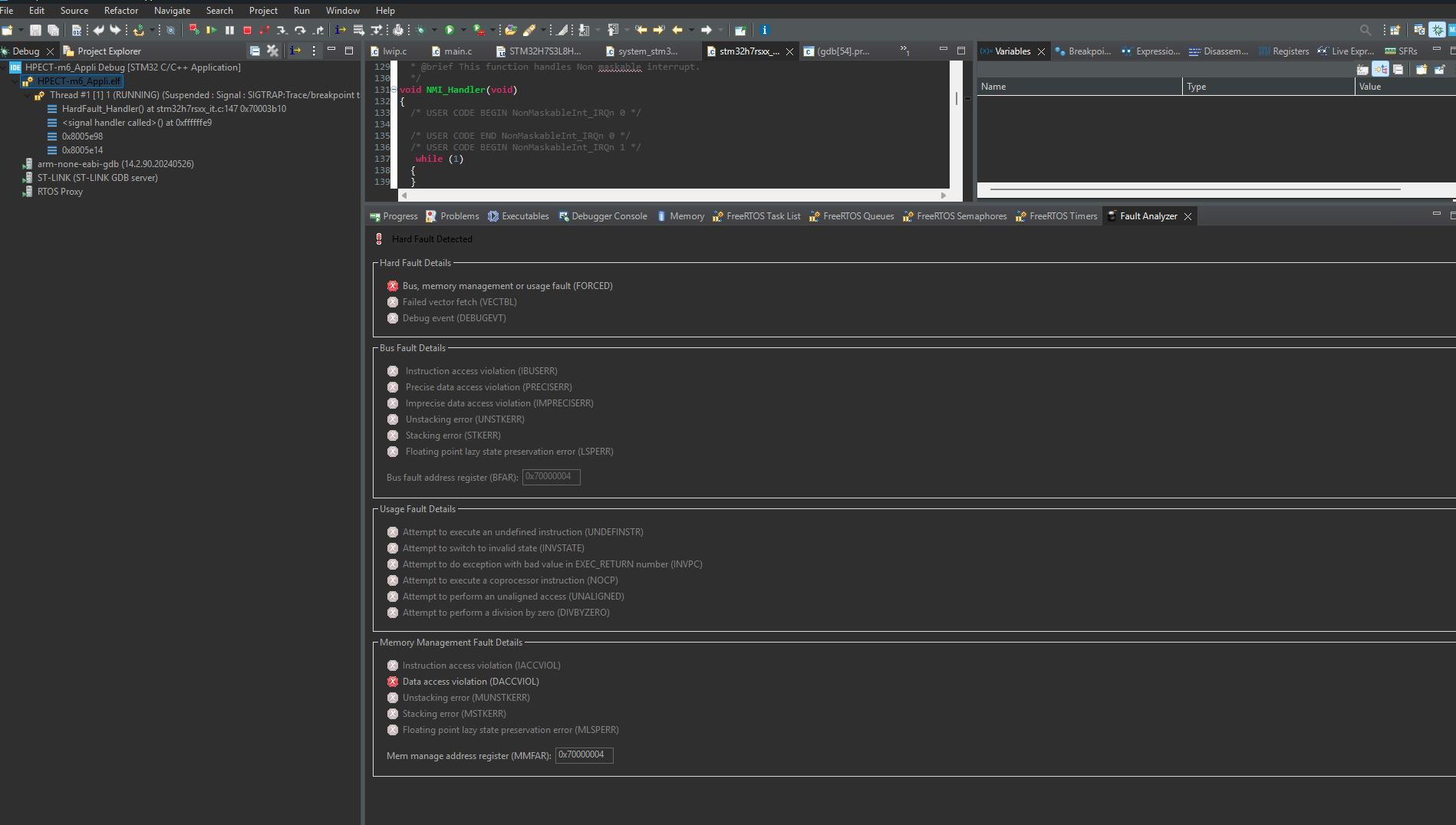The image size is (1456, 825).
Task: Open the Debug view's three-dot menu
Action: point(314,51)
